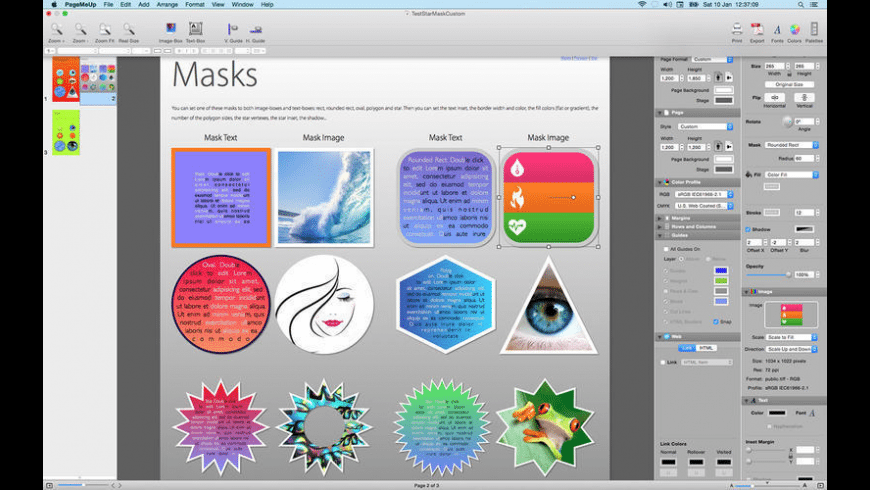Toggle the Shadow checkbox

(x=750, y=229)
